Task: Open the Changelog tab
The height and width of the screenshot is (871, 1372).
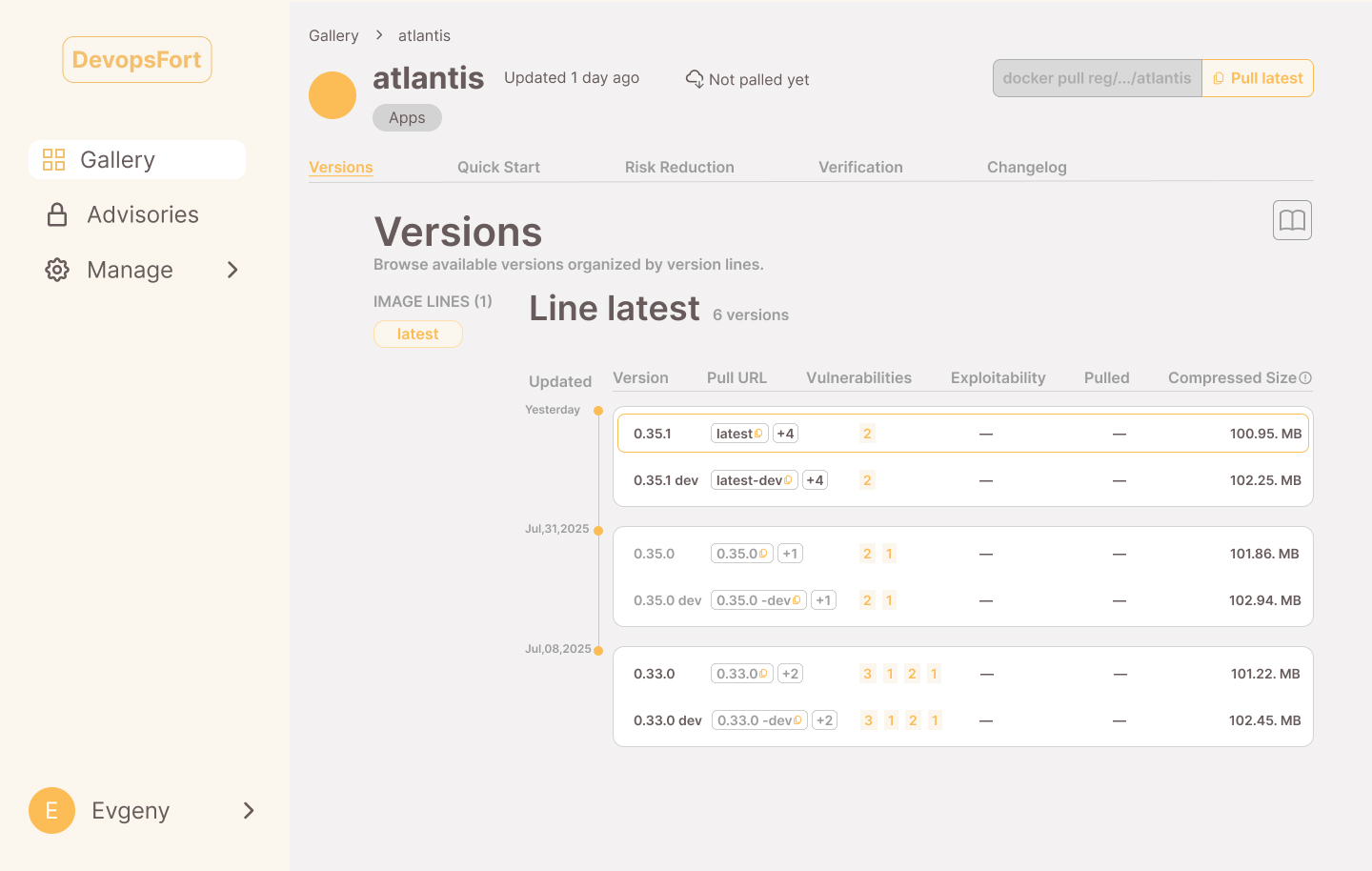Action: [x=1026, y=167]
